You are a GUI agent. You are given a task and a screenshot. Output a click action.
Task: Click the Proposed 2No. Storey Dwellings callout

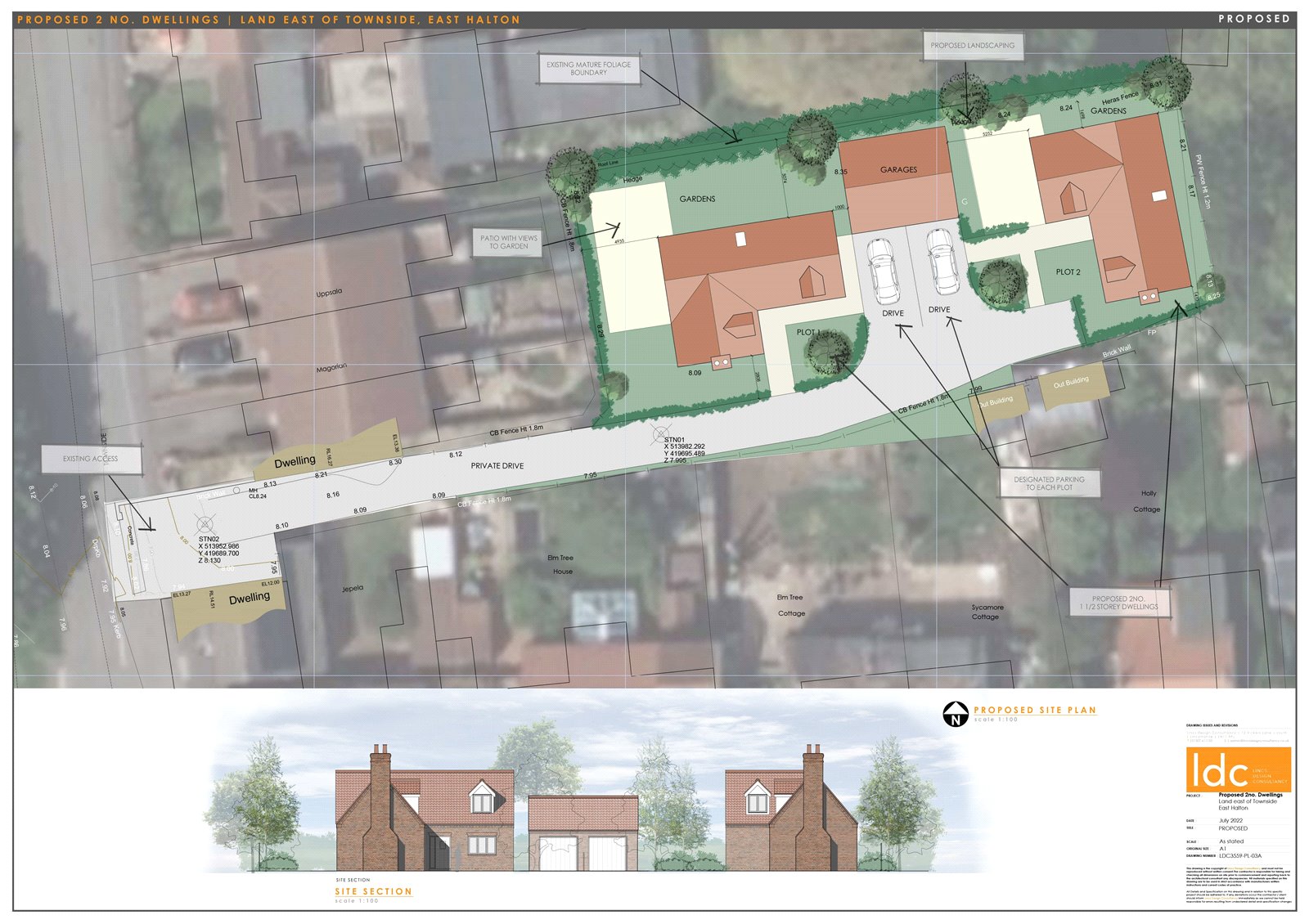click(x=1118, y=603)
